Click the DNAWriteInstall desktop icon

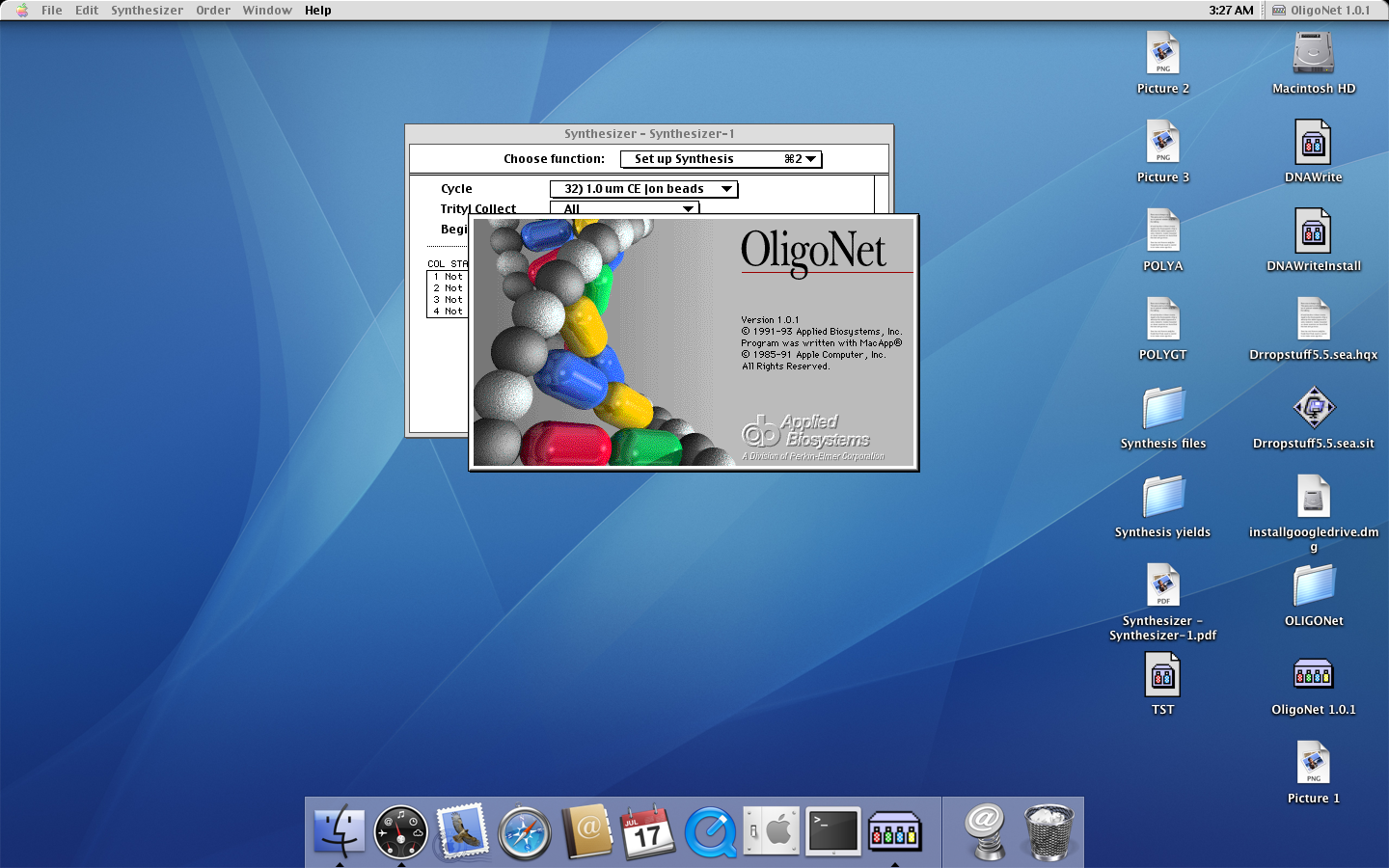1313,231
